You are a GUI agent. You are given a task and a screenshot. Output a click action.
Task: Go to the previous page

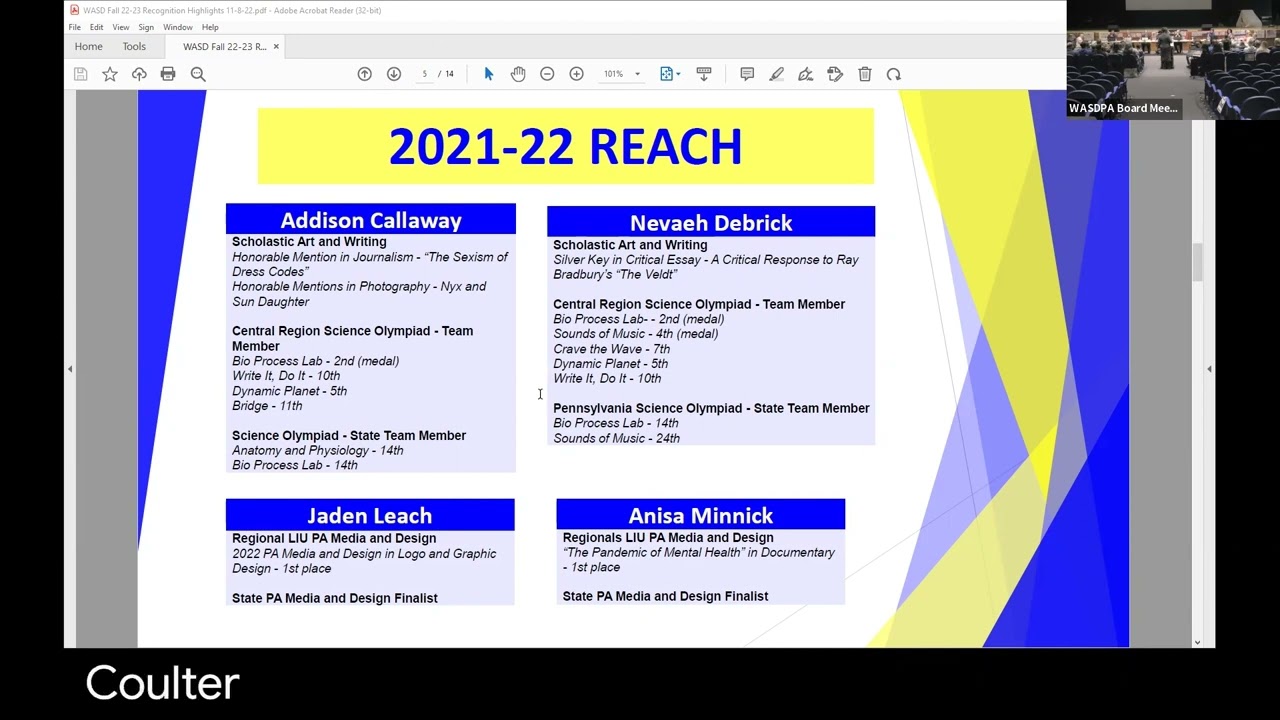tap(365, 74)
